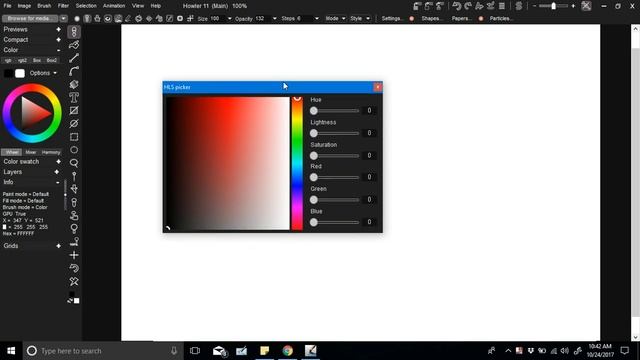This screenshot has width=640, height=360.
Task: Click the topmost brush tool in toolbox
Action: click(74, 32)
